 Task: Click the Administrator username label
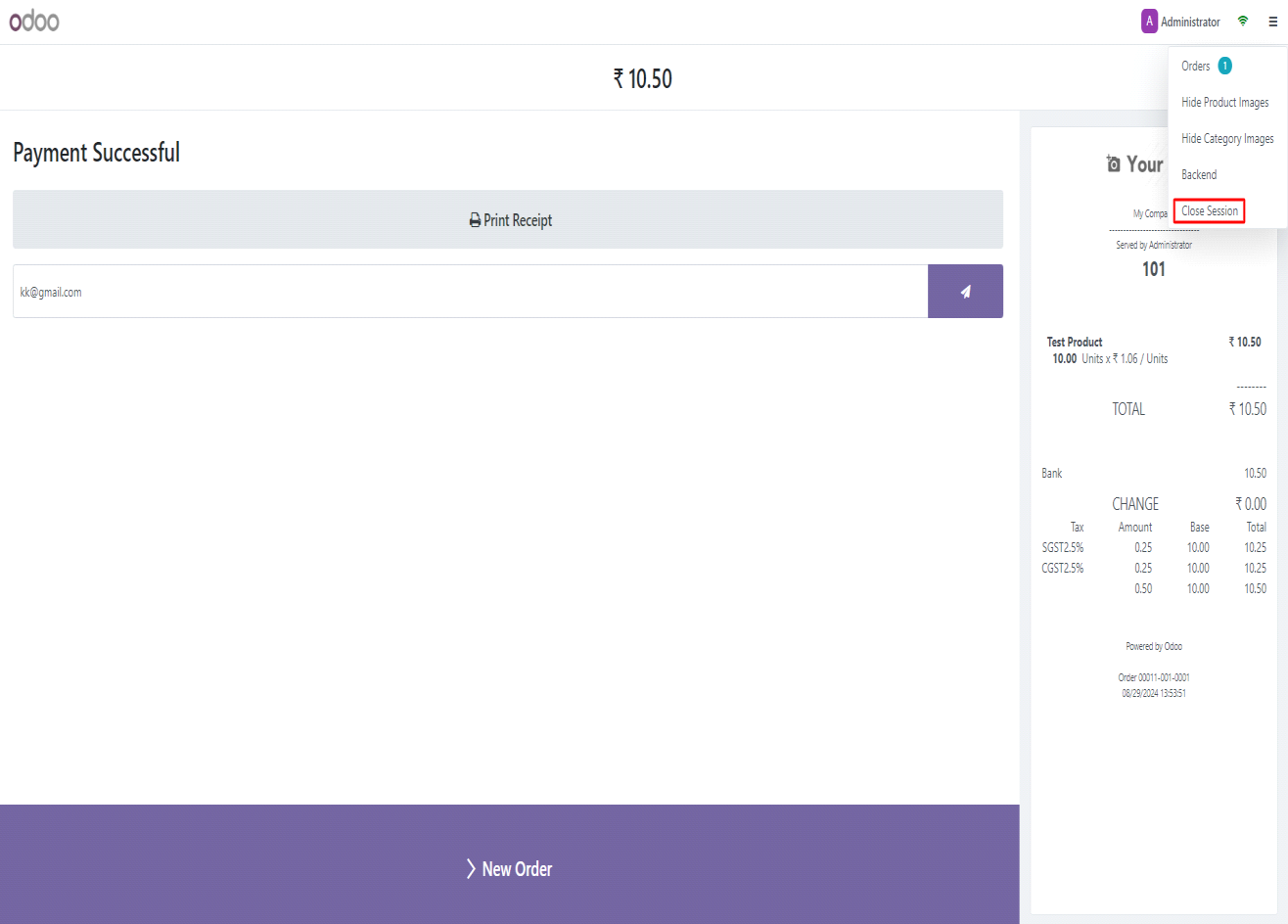click(x=1190, y=22)
